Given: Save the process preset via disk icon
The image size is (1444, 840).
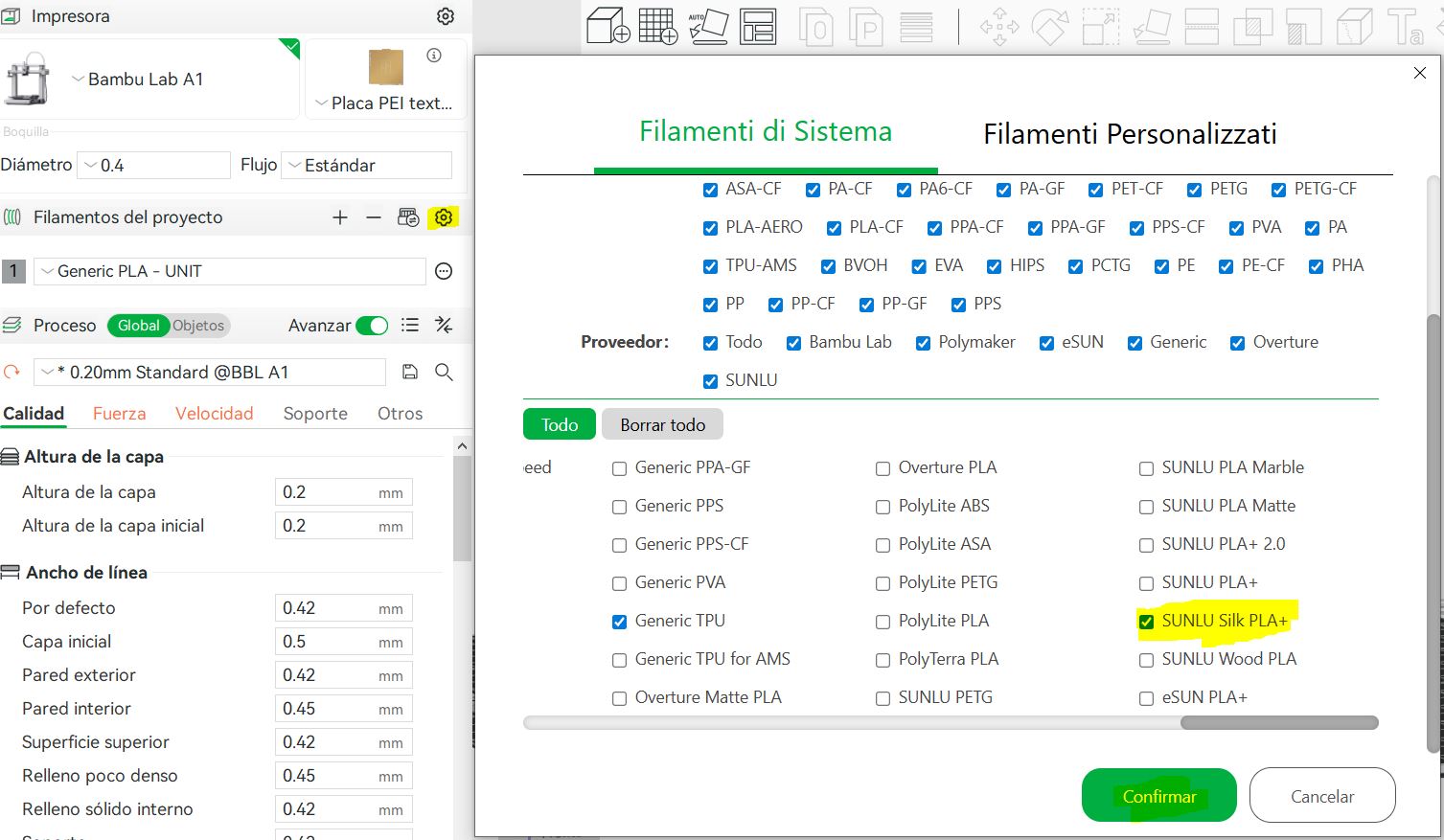Looking at the screenshot, I should [x=410, y=372].
